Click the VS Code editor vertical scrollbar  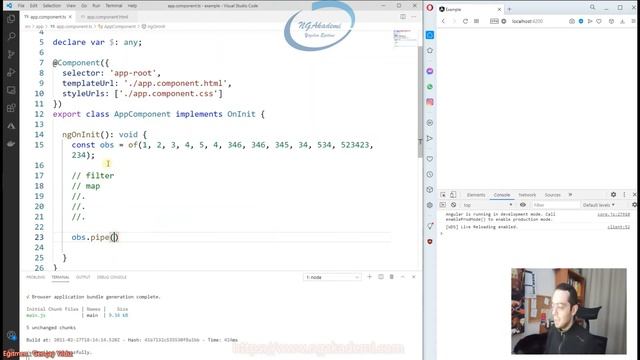[x=420, y=102]
